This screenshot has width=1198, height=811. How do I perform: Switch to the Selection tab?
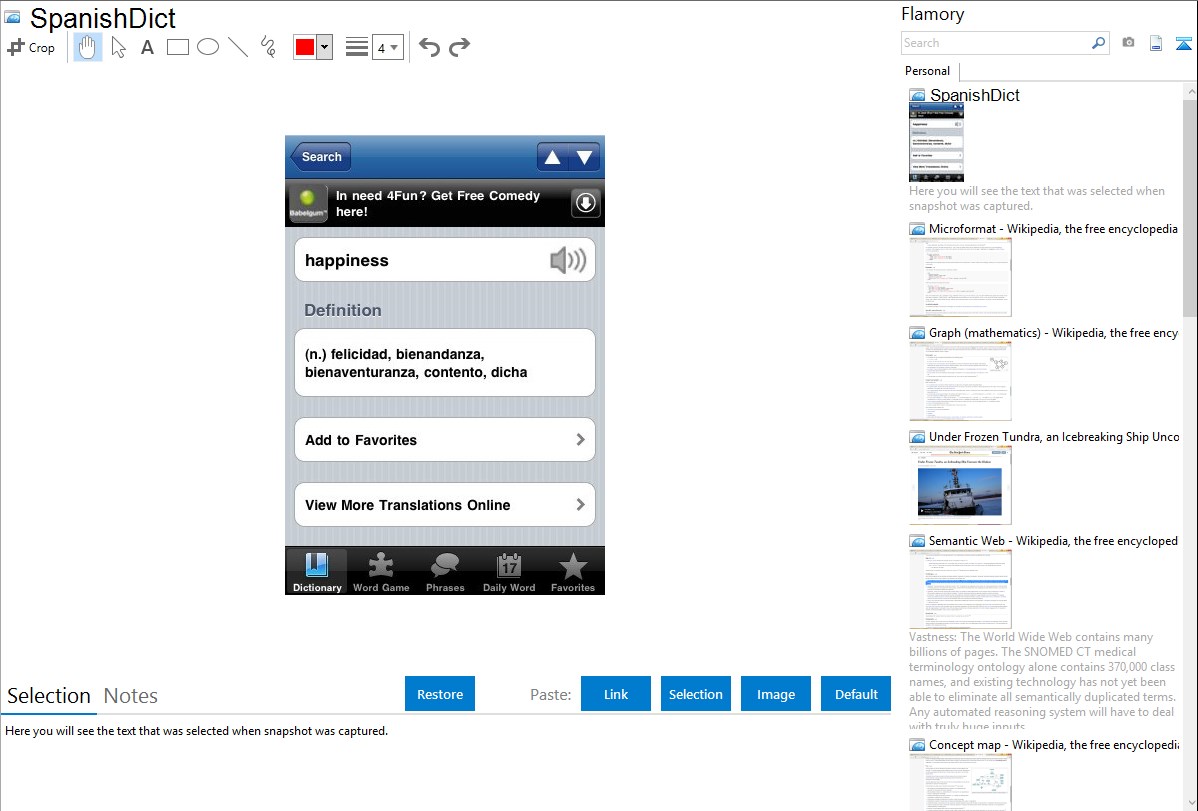[x=49, y=696]
